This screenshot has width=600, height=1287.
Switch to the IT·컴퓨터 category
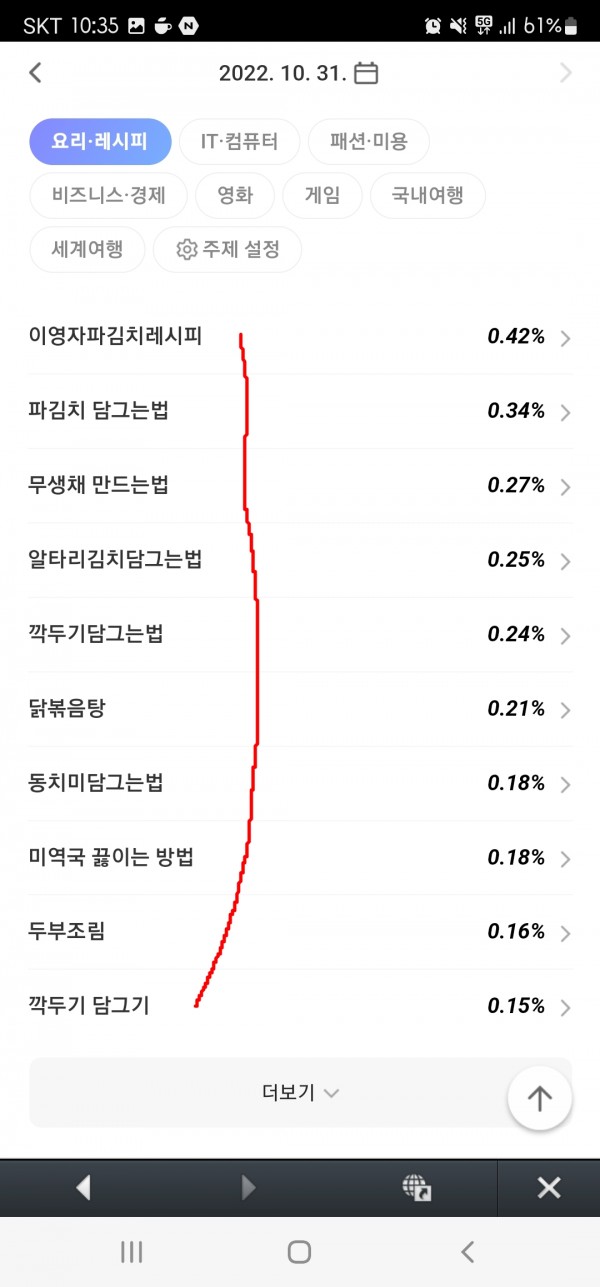[240, 142]
